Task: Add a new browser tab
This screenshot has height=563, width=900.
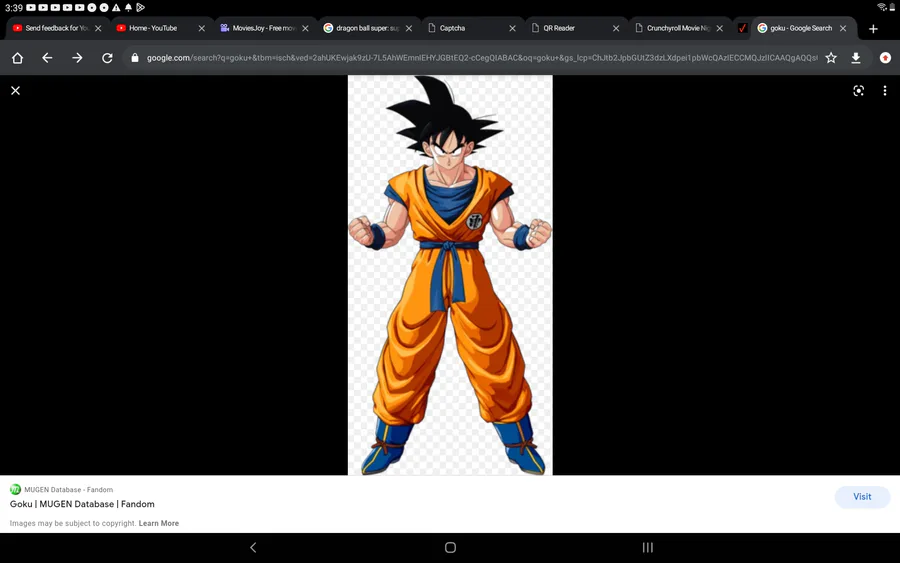Action: coord(873,29)
